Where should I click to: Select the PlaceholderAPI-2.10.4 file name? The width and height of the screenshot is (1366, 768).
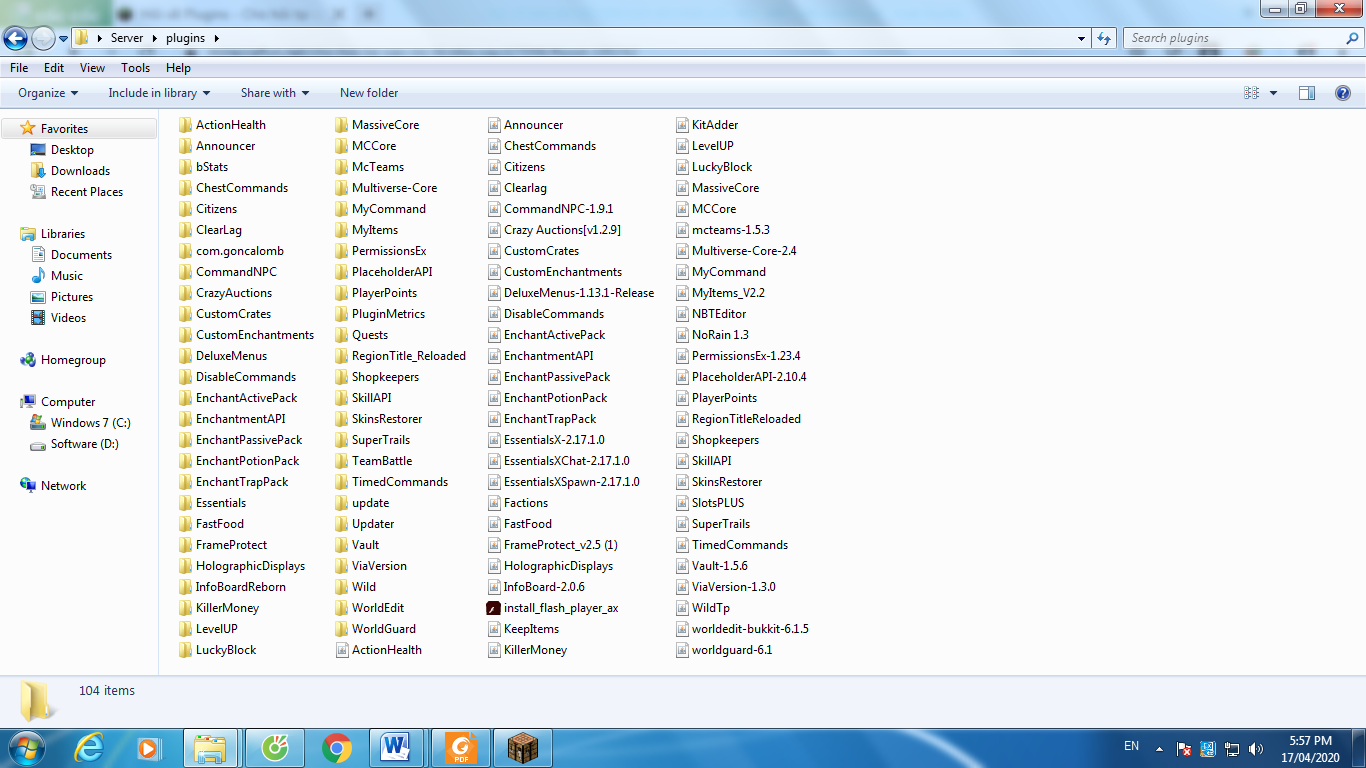749,377
